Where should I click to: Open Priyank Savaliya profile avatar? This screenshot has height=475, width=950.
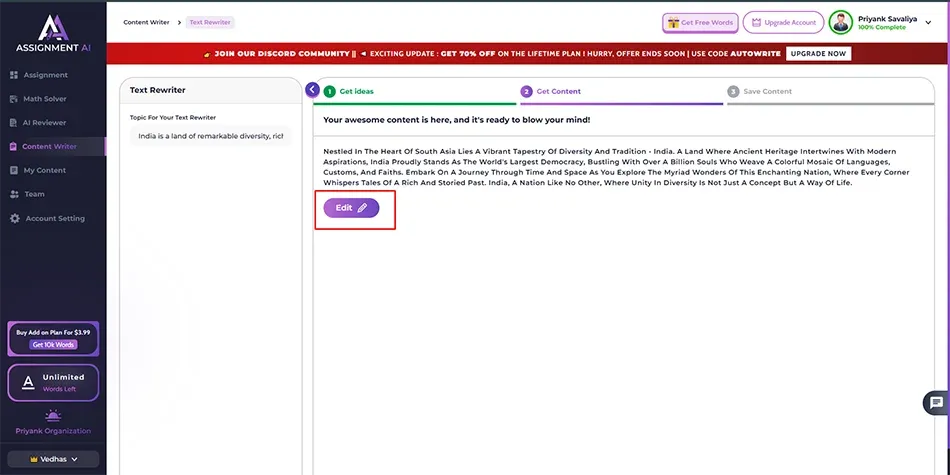[841, 22]
